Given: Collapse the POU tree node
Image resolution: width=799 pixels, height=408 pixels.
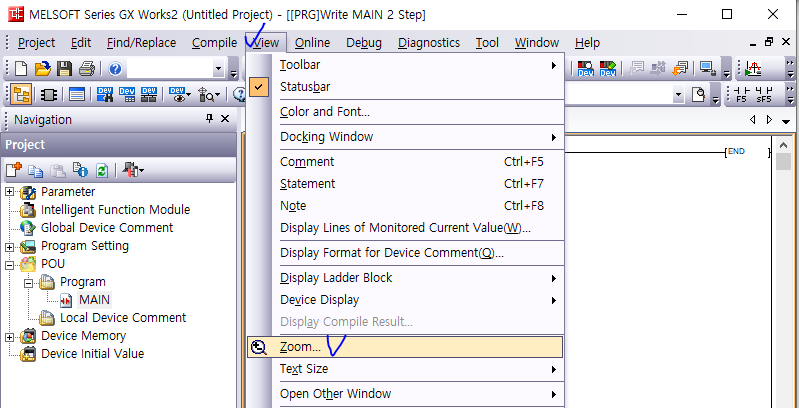Looking at the screenshot, I should [x=9, y=264].
